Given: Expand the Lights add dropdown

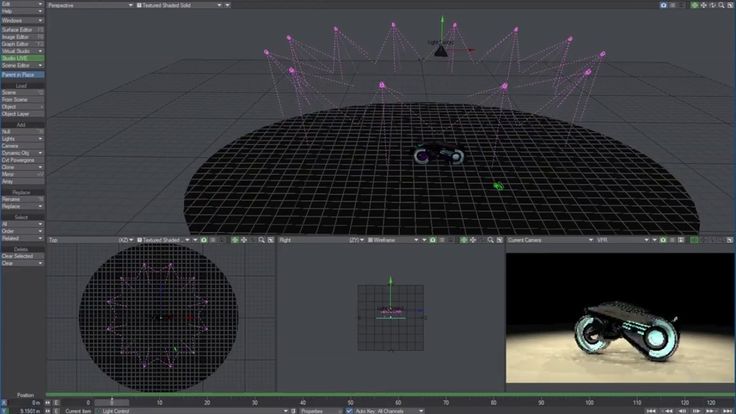Looking at the screenshot, I should pyautogui.click(x=22, y=139).
